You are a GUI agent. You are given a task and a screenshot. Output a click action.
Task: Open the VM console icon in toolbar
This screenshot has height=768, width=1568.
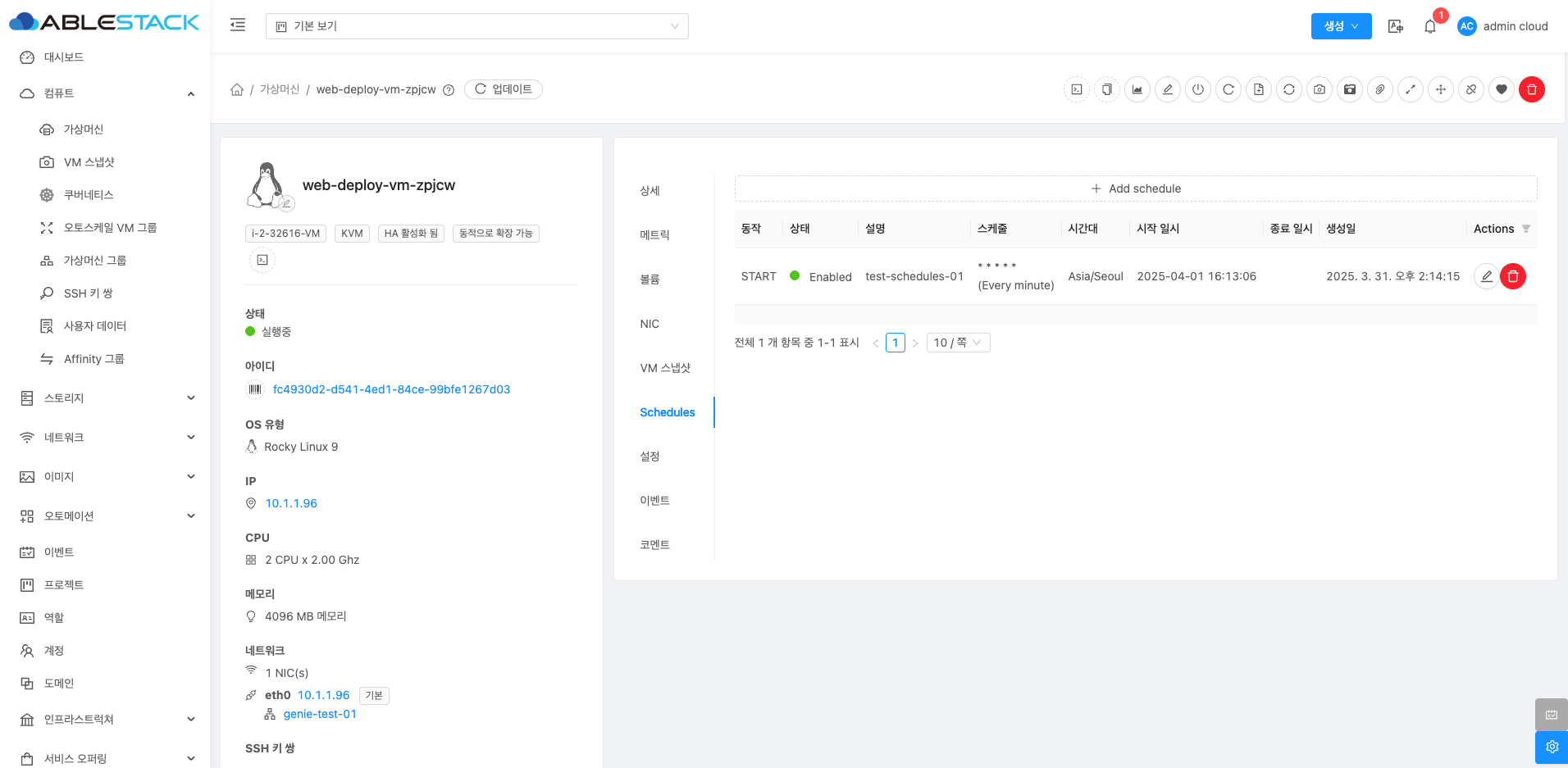tap(1077, 89)
